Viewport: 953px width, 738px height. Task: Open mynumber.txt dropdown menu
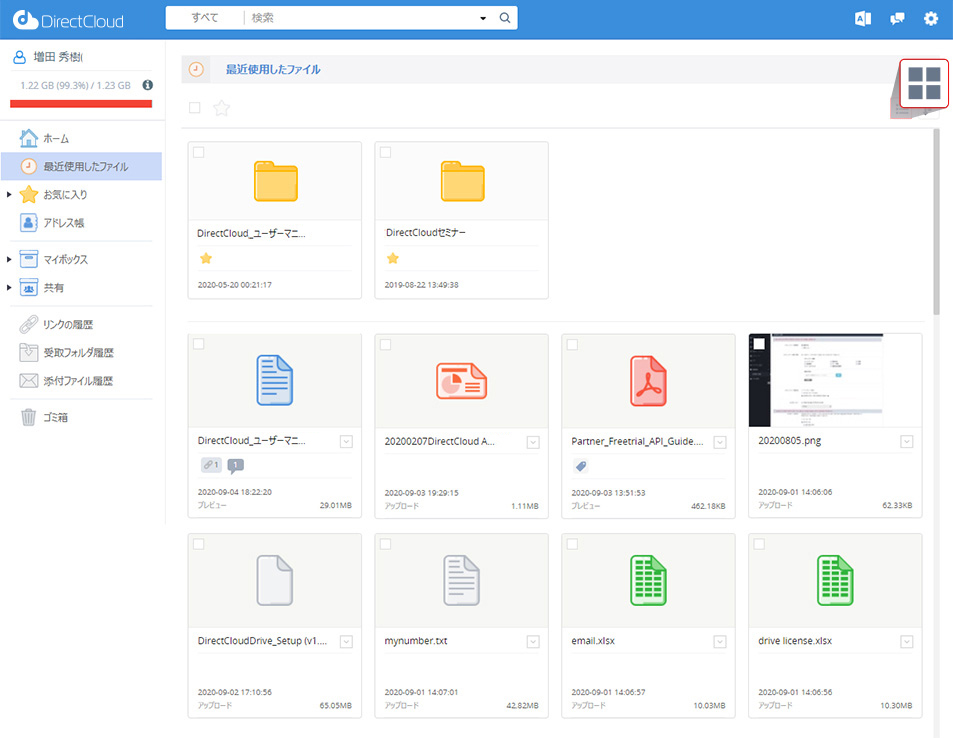coord(533,641)
